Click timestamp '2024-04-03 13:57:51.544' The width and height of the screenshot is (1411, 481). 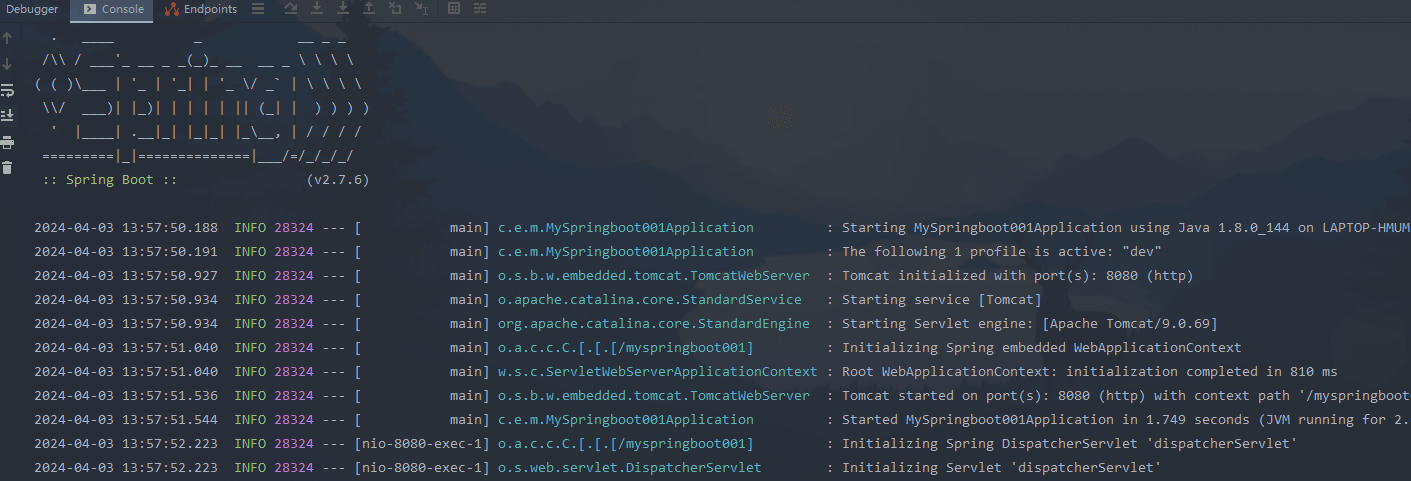click(x=126, y=420)
